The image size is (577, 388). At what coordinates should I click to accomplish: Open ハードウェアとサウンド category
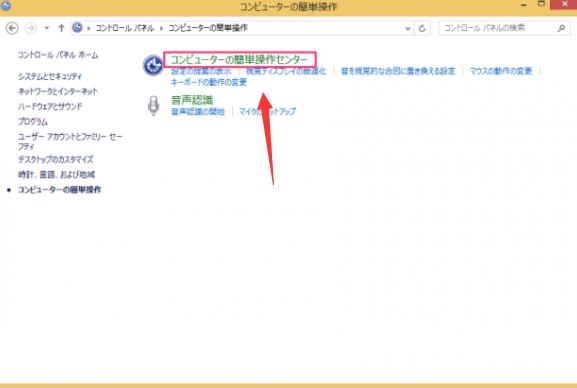pos(50,106)
